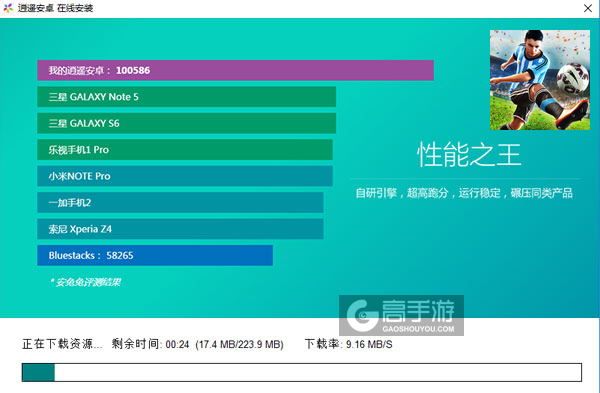Click the 剩余时间 00:24 readout
The height and width of the screenshot is (393, 600).
pos(150,344)
